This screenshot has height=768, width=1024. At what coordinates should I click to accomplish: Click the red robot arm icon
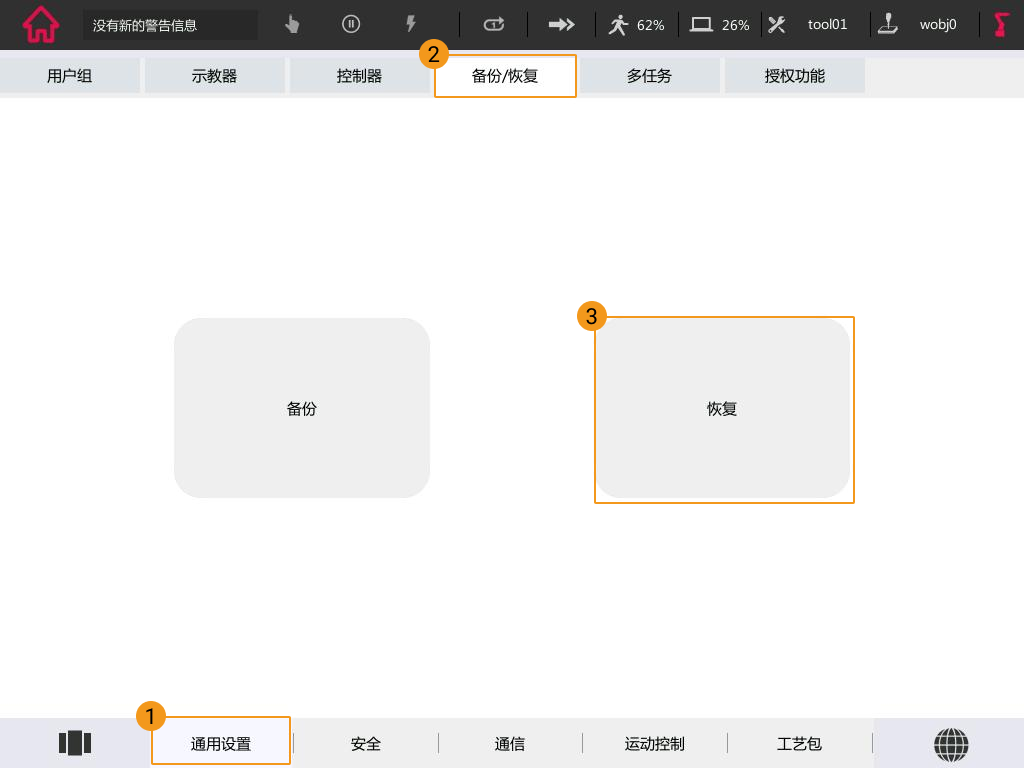(x=1002, y=25)
